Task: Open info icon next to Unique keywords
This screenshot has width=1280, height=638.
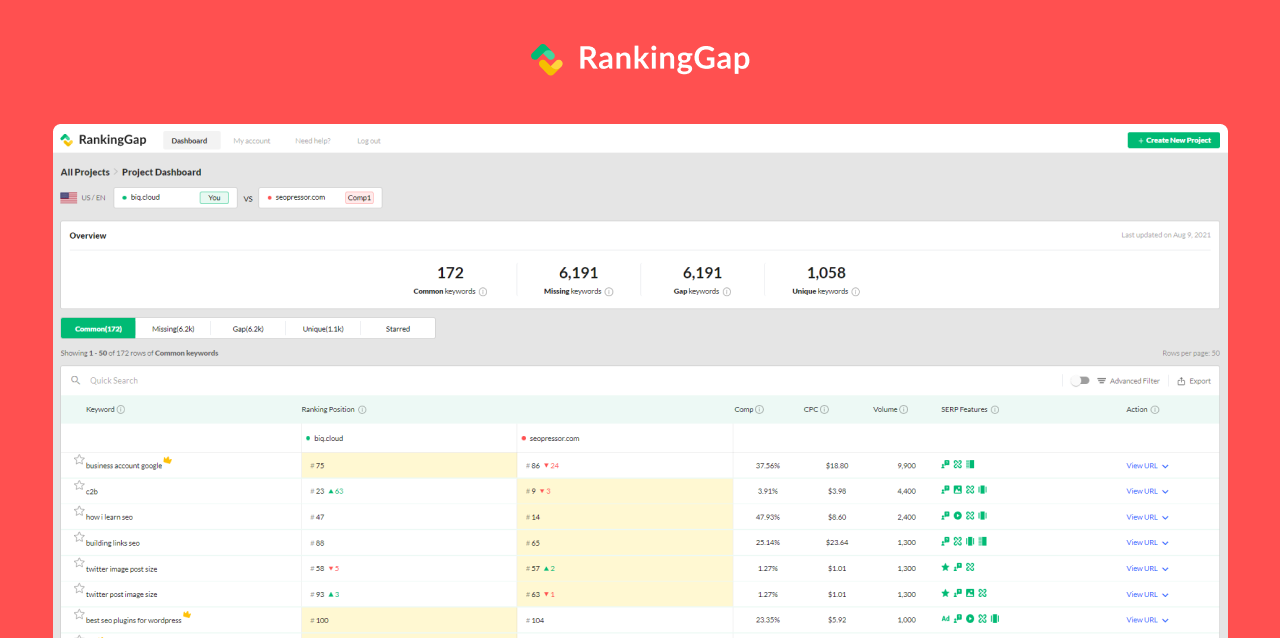Action: pos(856,292)
